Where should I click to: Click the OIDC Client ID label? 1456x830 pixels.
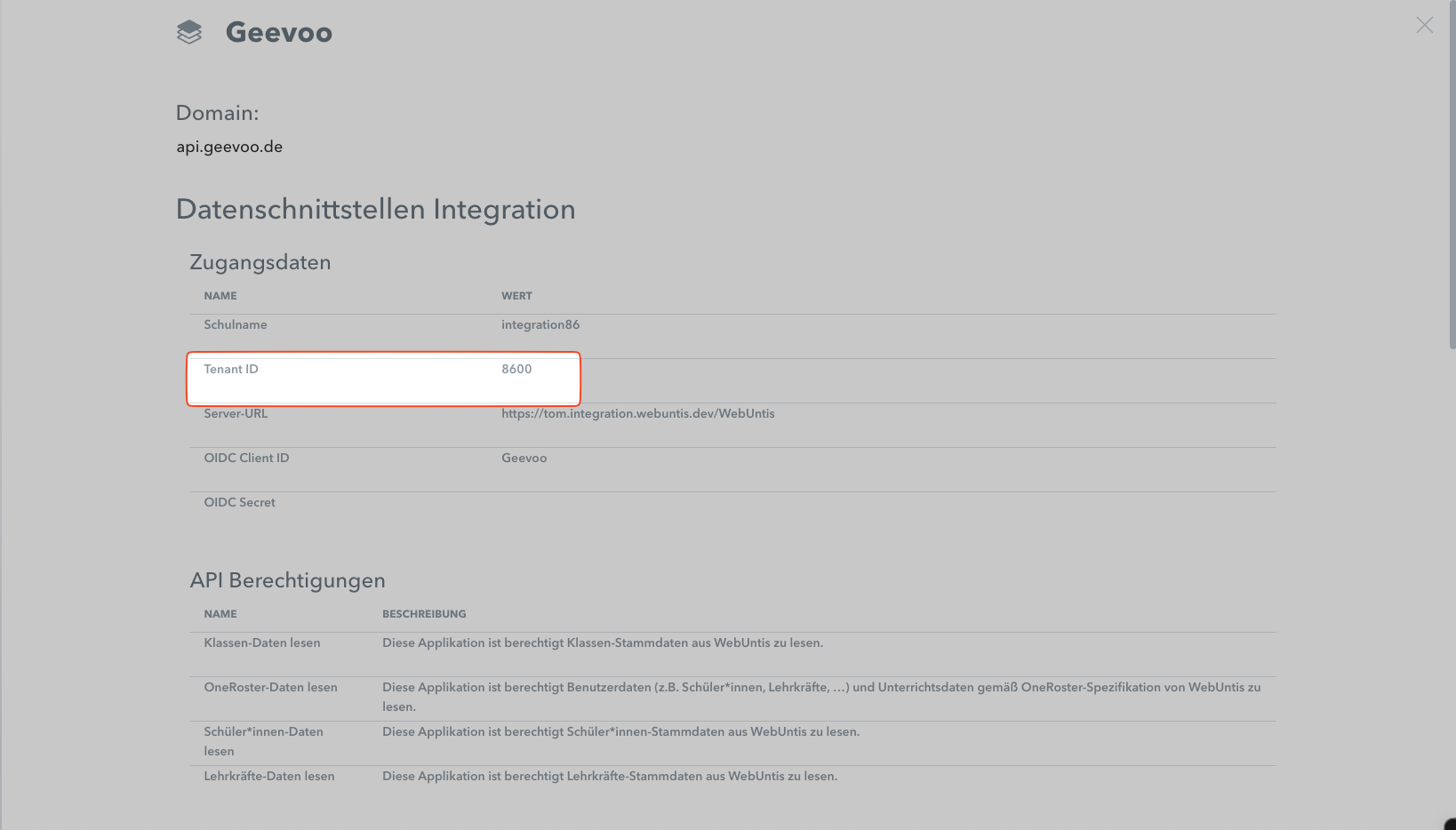point(246,458)
